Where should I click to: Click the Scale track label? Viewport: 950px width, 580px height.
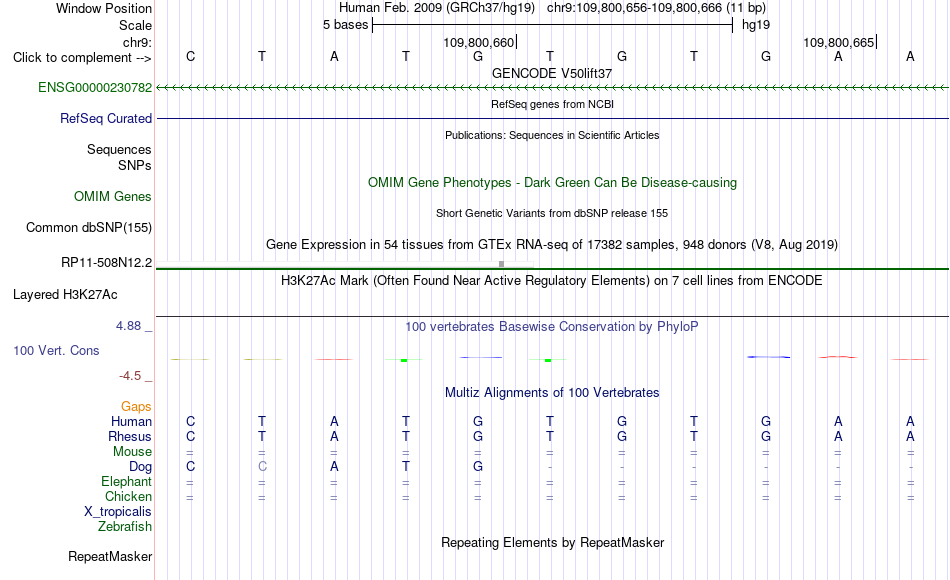pos(135,25)
